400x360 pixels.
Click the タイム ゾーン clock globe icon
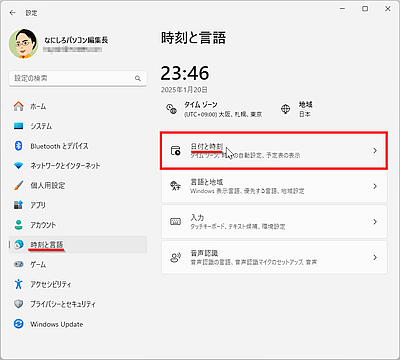click(171, 109)
